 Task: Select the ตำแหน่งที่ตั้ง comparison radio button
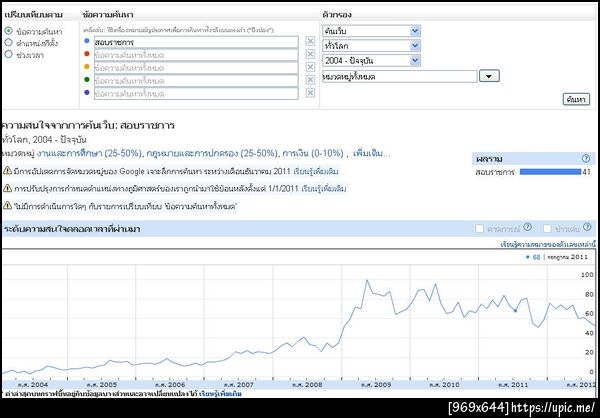(10, 44)
